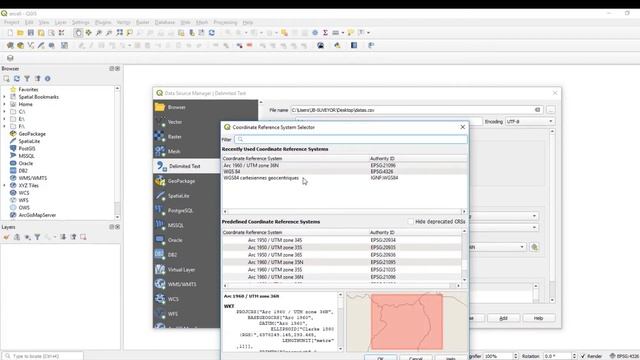
Task: Expand the Home tree item in Browser
Action: point(4,104)
